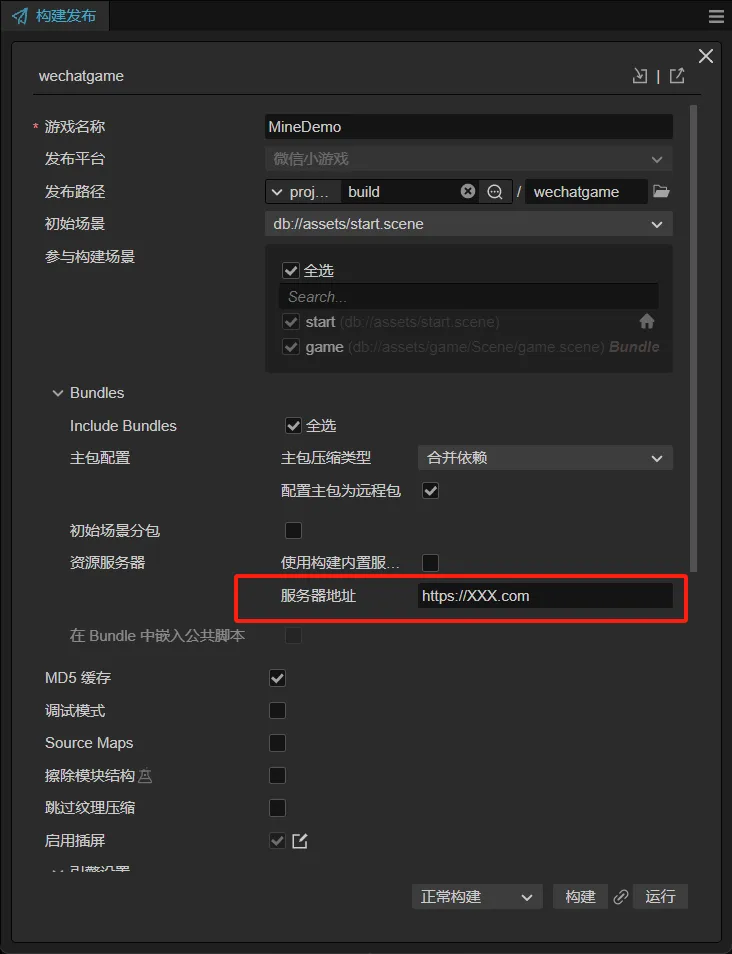Click the export build config icon
The height and width of the screenshot is (954, 732).
pos(677,76)
